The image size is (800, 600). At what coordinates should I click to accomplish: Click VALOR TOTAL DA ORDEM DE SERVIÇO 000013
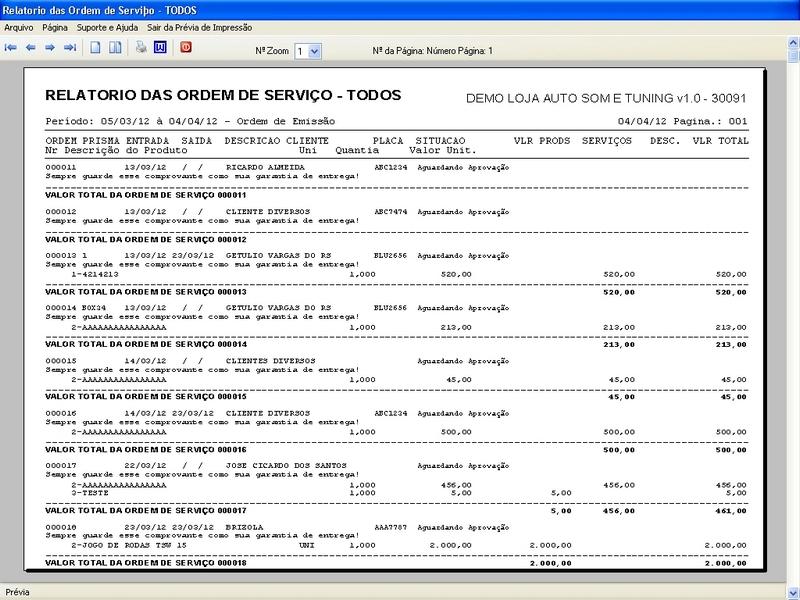click(x=146, y=292)
